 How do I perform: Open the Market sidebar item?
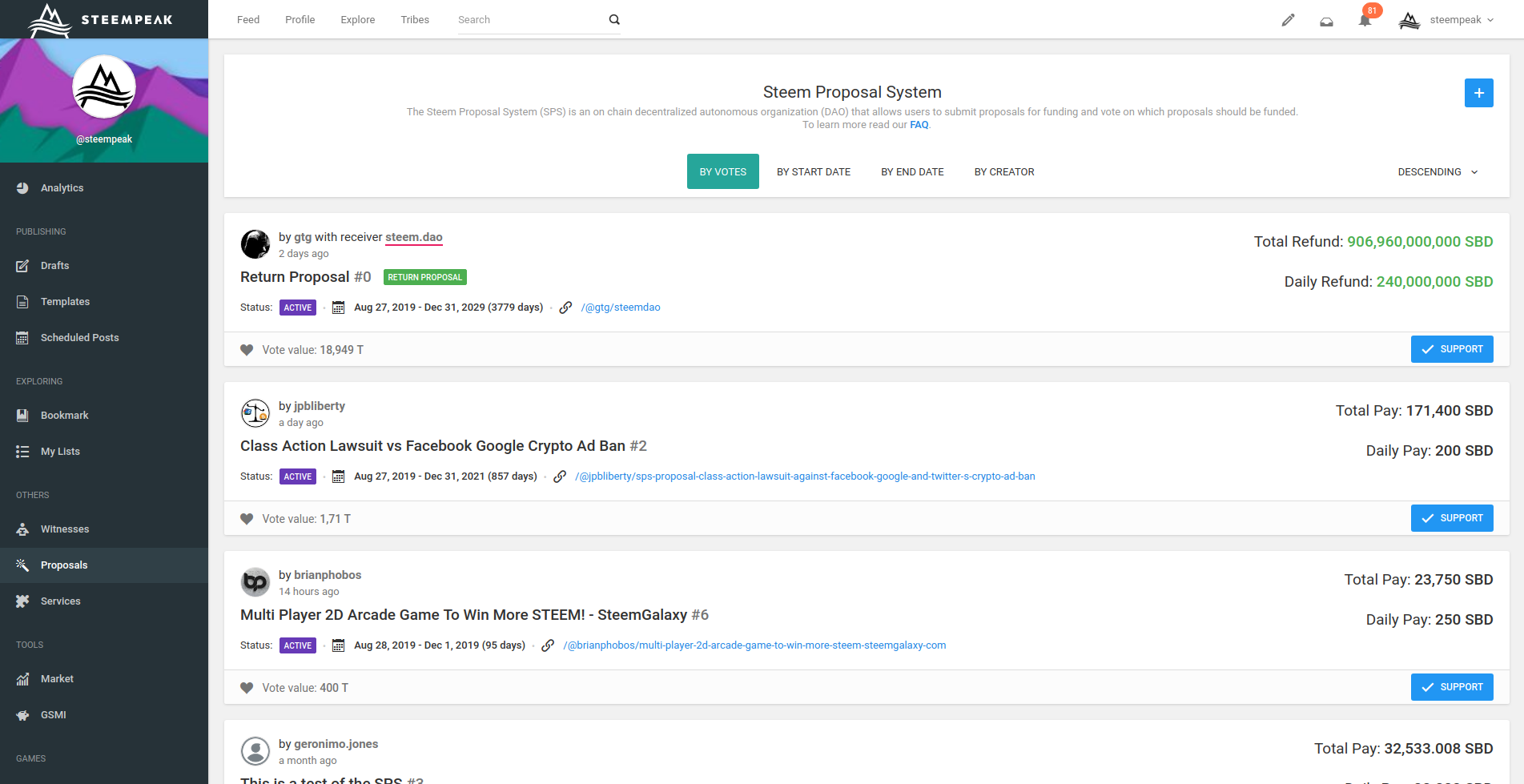(x=57, y=679)
